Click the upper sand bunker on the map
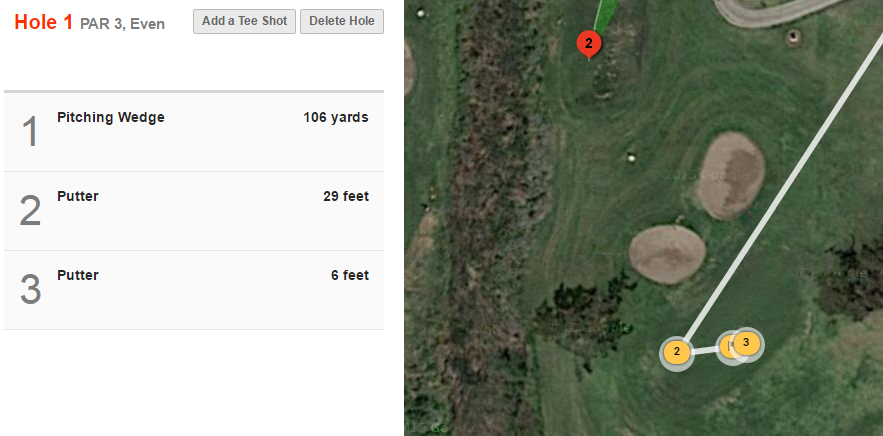This screenshot has height=436, width=883. [730, 175]
